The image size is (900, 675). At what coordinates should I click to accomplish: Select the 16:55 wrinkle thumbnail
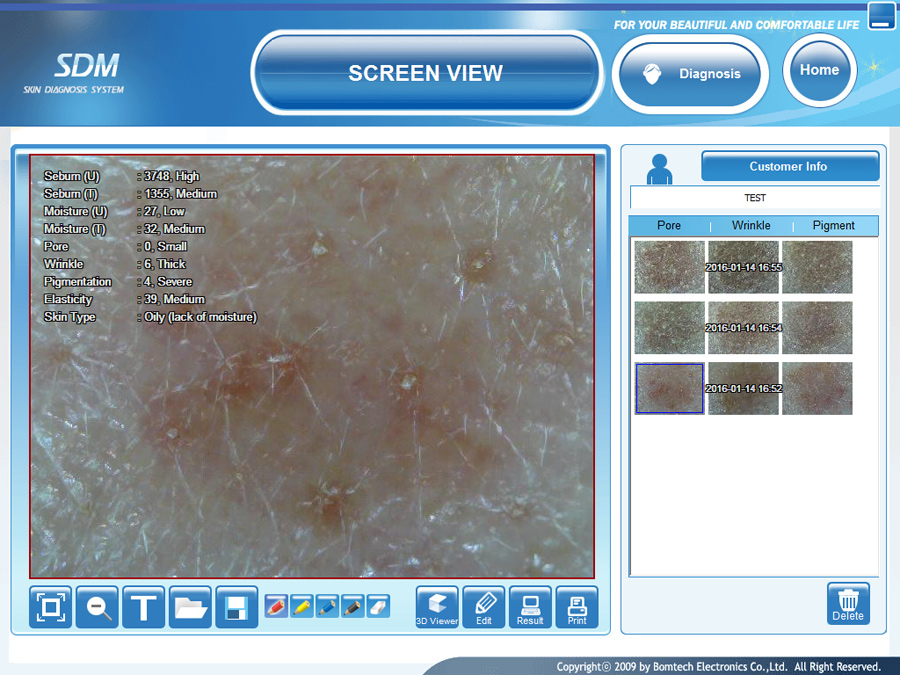click(x=743, y=267)
